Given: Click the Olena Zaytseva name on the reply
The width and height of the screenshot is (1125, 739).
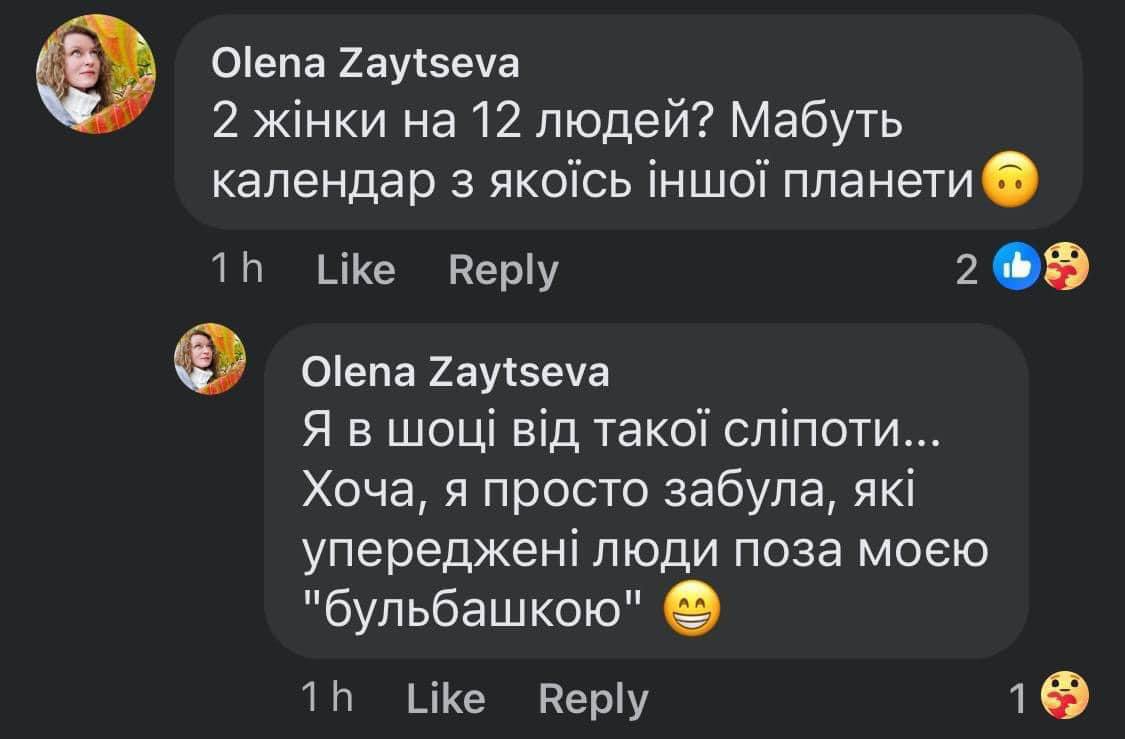Looking at the screenshot, I should coord(455,373).
